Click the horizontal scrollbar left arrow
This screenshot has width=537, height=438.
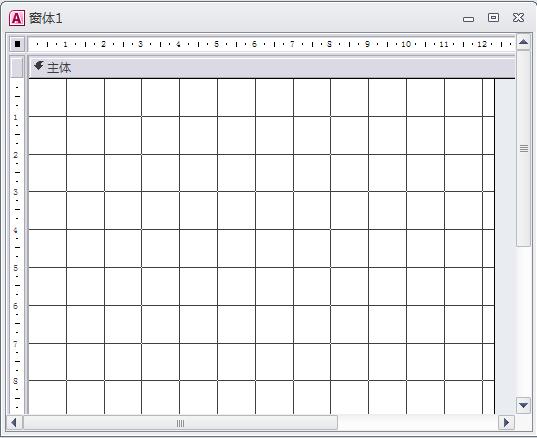point(14,423)
